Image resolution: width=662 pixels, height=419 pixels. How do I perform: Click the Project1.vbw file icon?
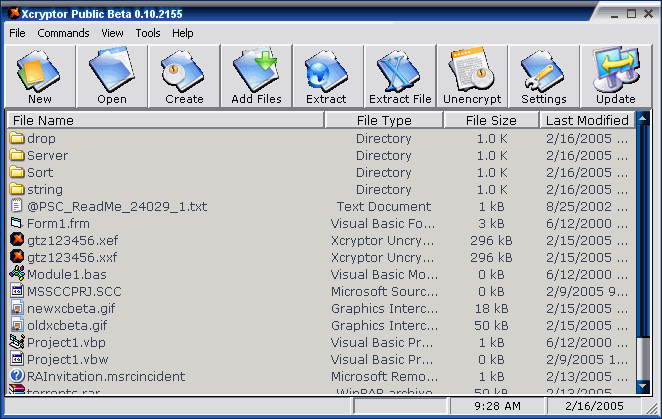[17, 359]
